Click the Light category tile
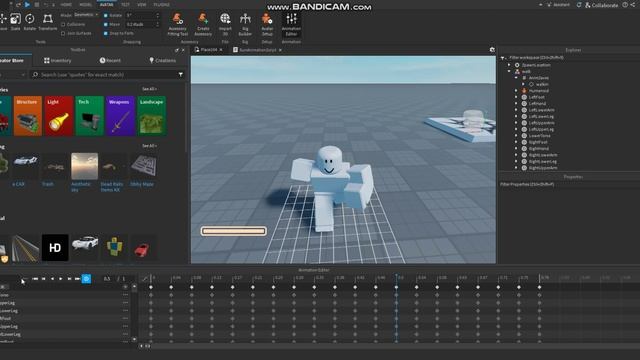 click(59, 116)
